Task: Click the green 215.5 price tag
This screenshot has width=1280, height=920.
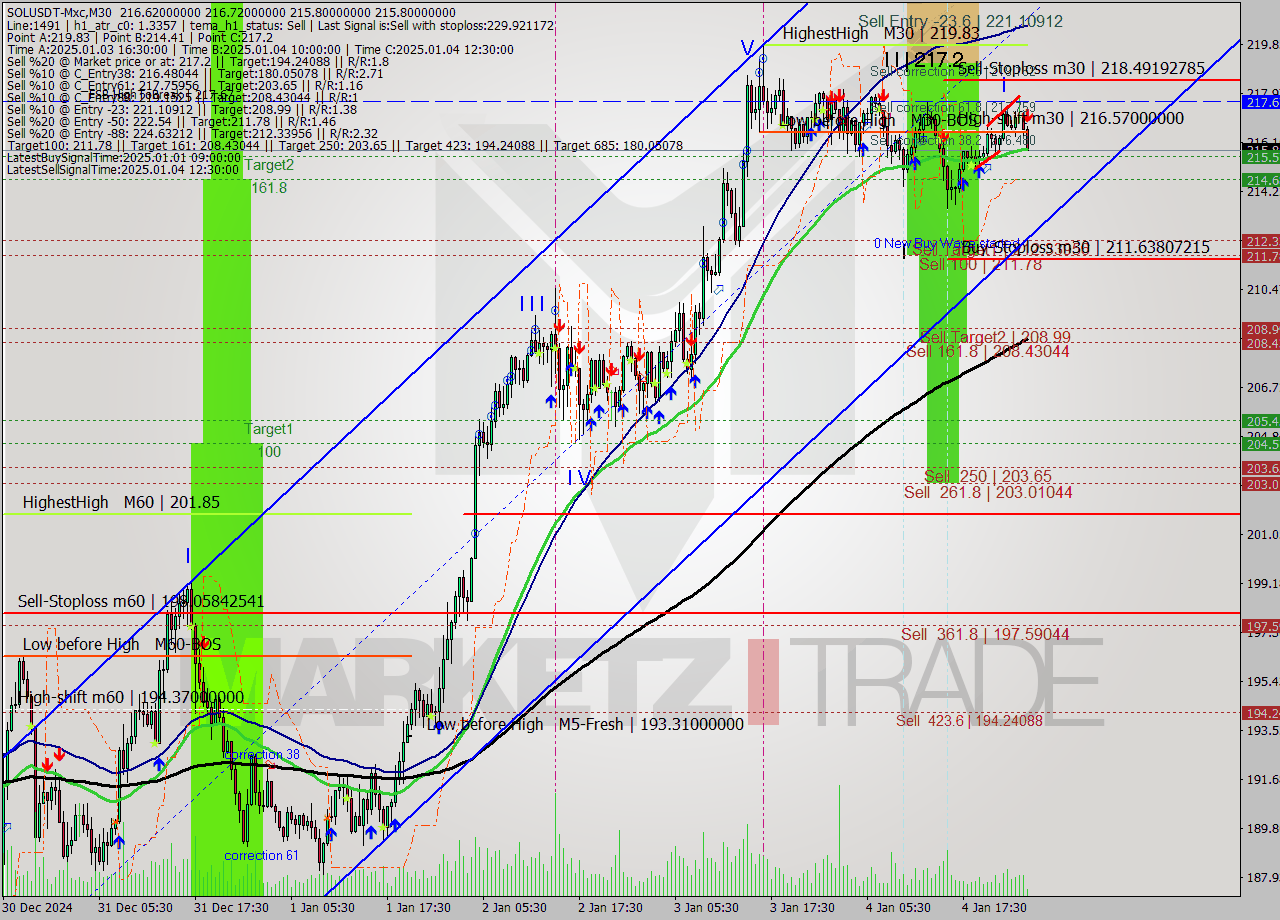Action: 1261,157
